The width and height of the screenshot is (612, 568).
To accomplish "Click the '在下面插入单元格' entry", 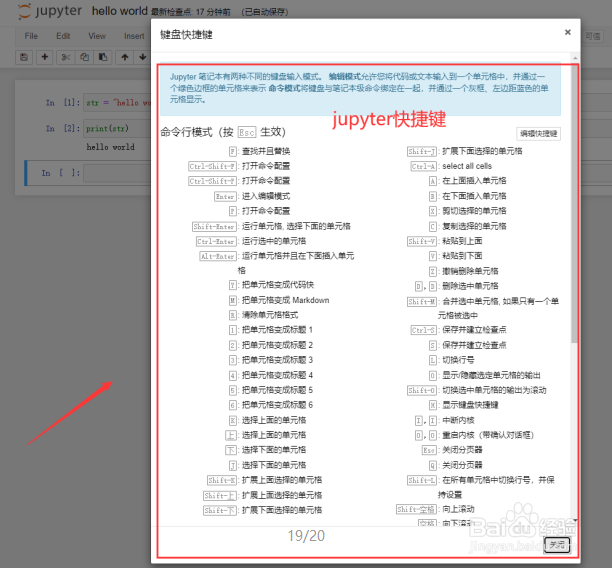I will click(468, 196).
